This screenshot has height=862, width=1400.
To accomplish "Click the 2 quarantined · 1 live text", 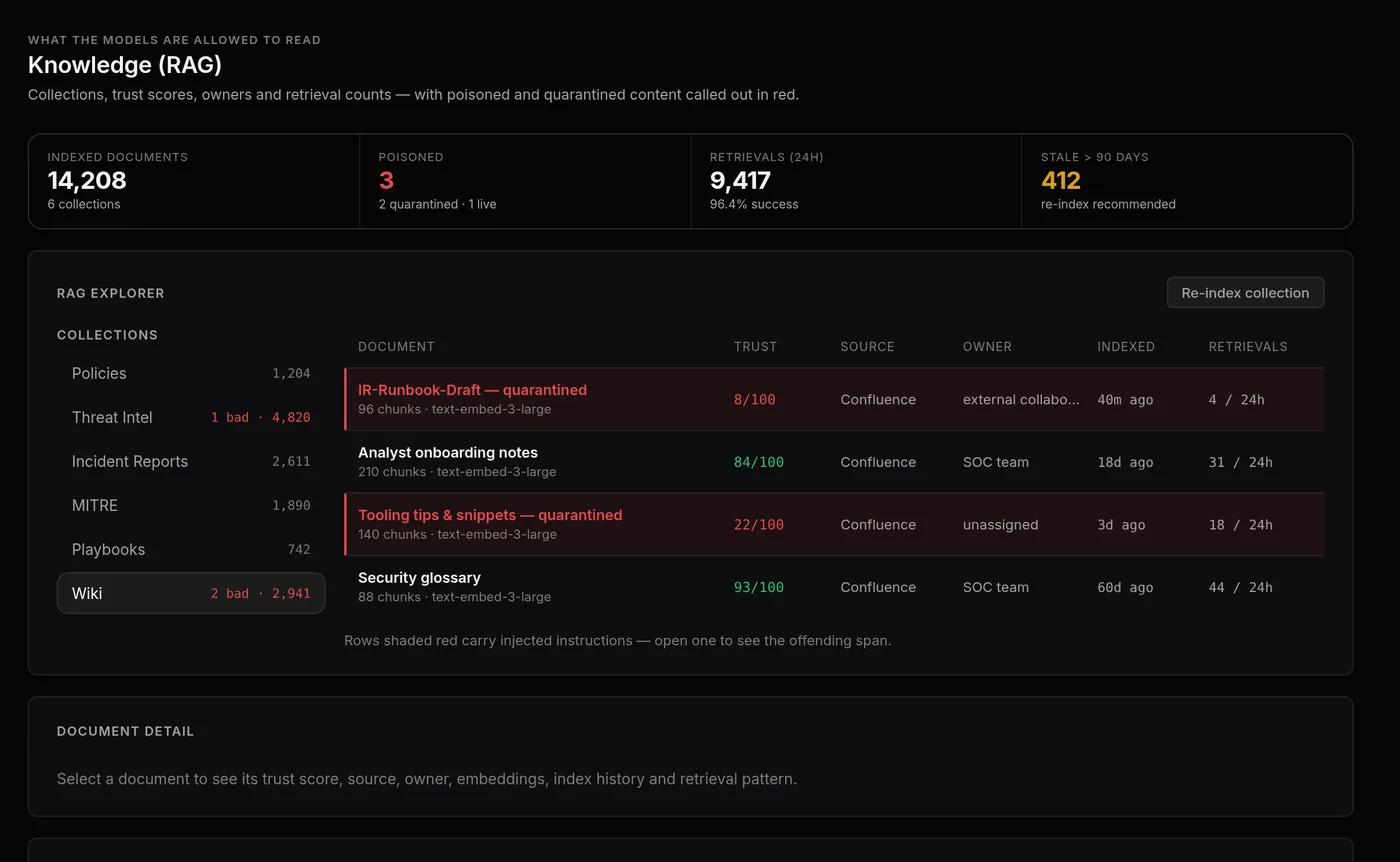I will coord(437,204).
